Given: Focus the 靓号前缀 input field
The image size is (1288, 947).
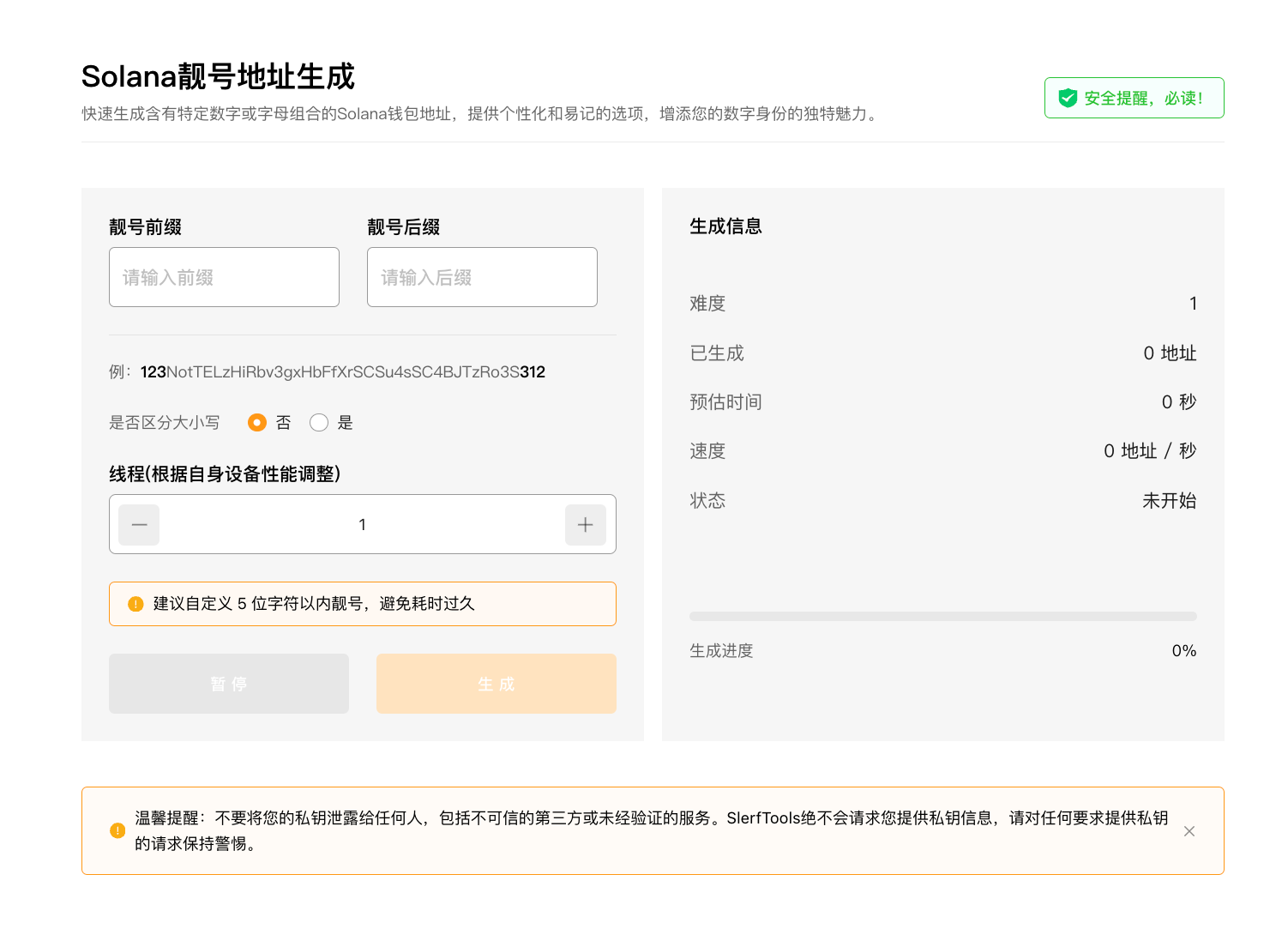Looking at the screenshot, I should [224, 277].
